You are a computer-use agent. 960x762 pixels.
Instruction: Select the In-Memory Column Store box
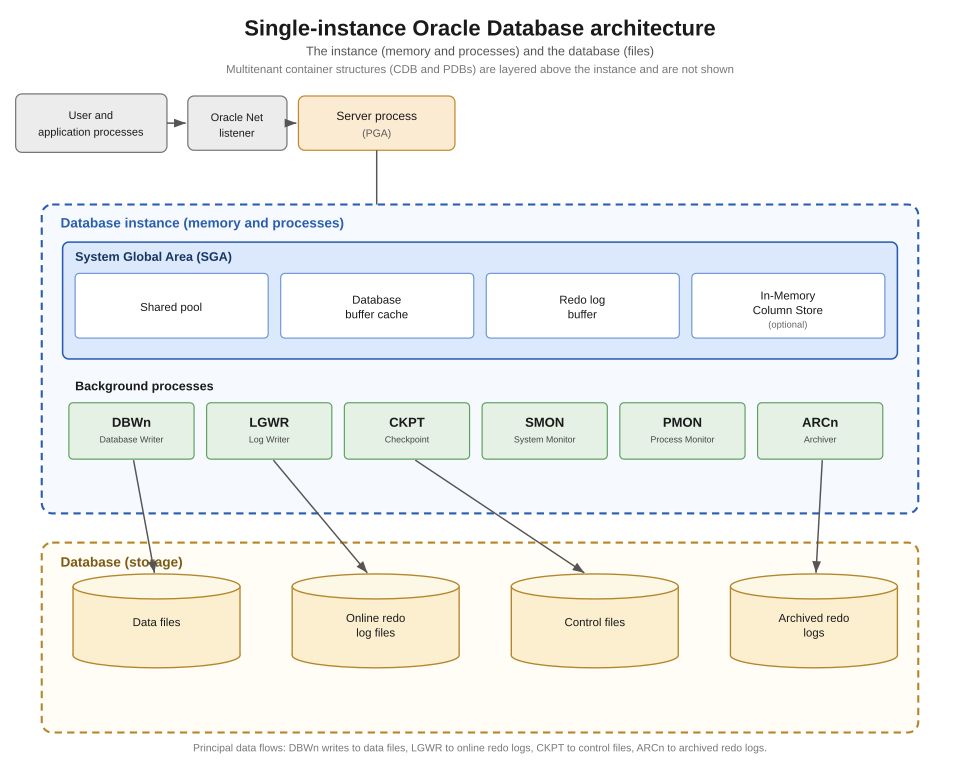[788, 306]
